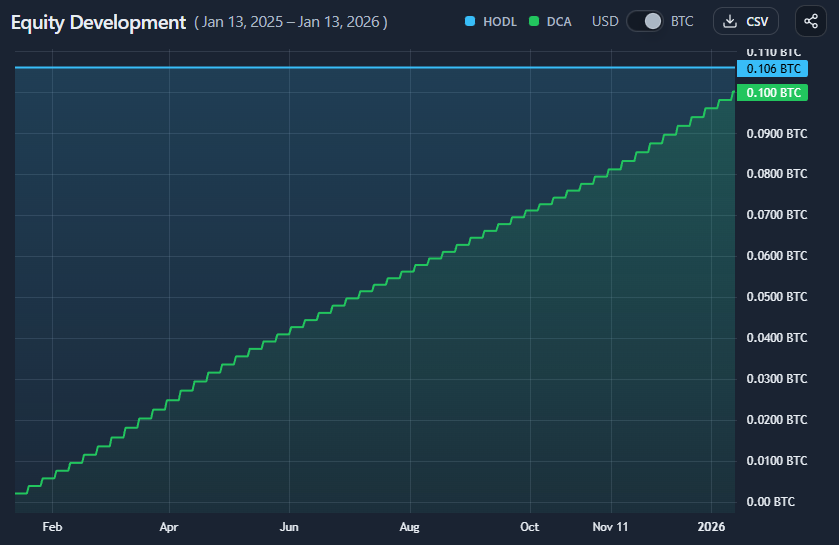Click the share icon button
Viewport: 839px width, 545px height.
(x=811, y=21)
